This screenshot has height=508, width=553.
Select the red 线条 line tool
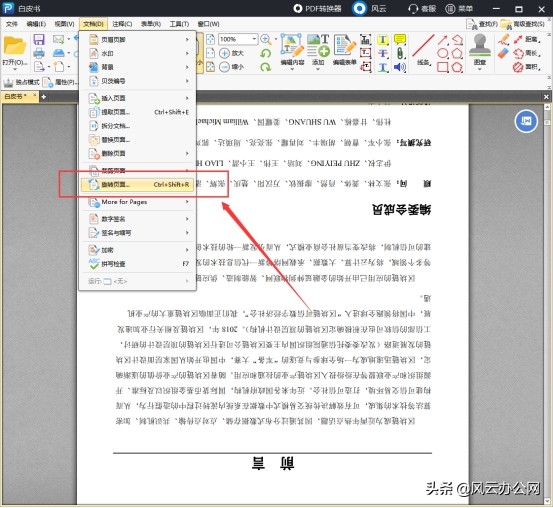(x=423, y=45)
